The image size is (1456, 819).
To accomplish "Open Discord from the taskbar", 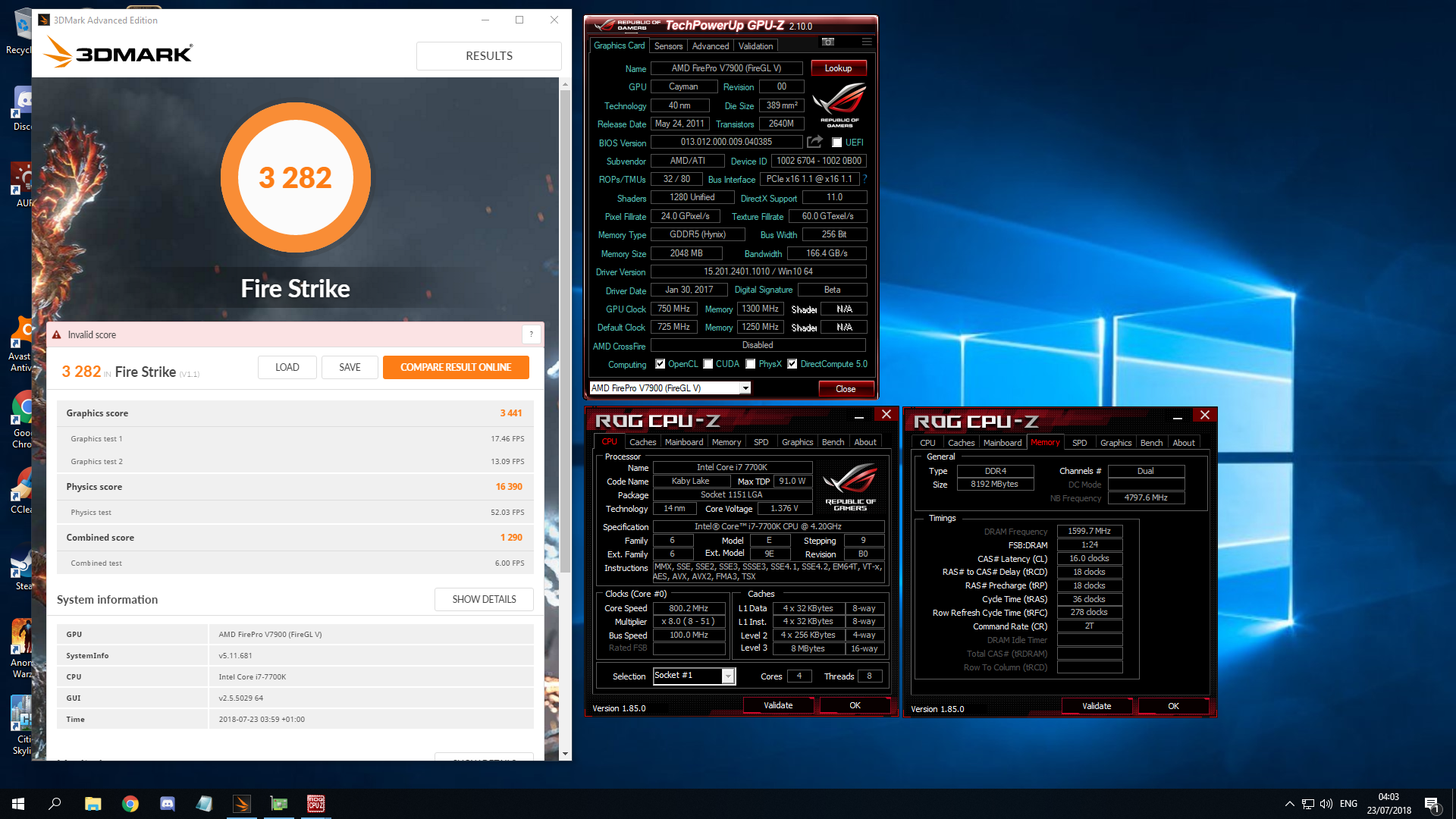I will (168, 804).
